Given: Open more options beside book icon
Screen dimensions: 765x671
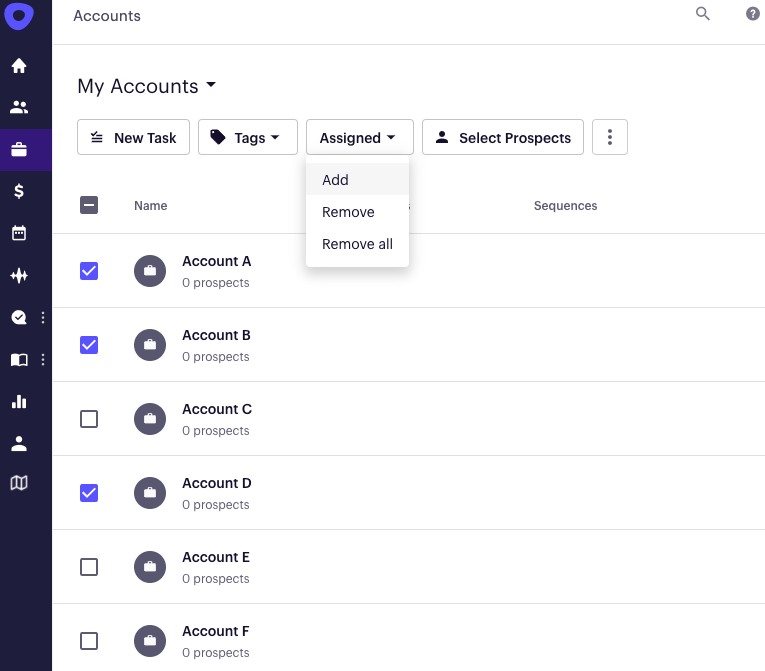Looking at the screenshot, I should (x=43, y=360).
